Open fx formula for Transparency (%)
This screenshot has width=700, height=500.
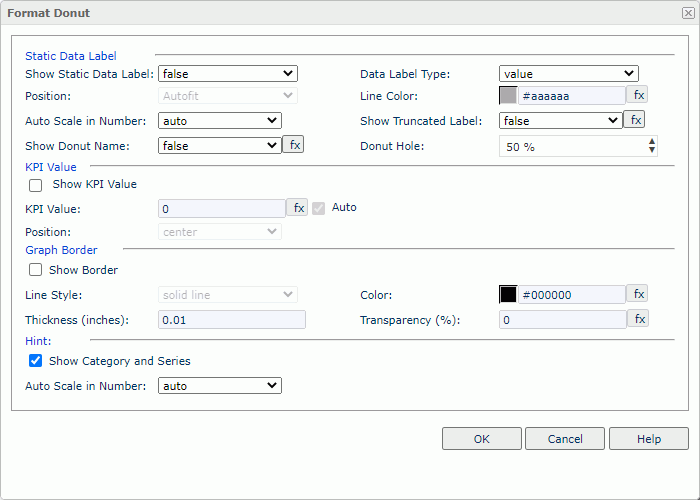(638, 319)
